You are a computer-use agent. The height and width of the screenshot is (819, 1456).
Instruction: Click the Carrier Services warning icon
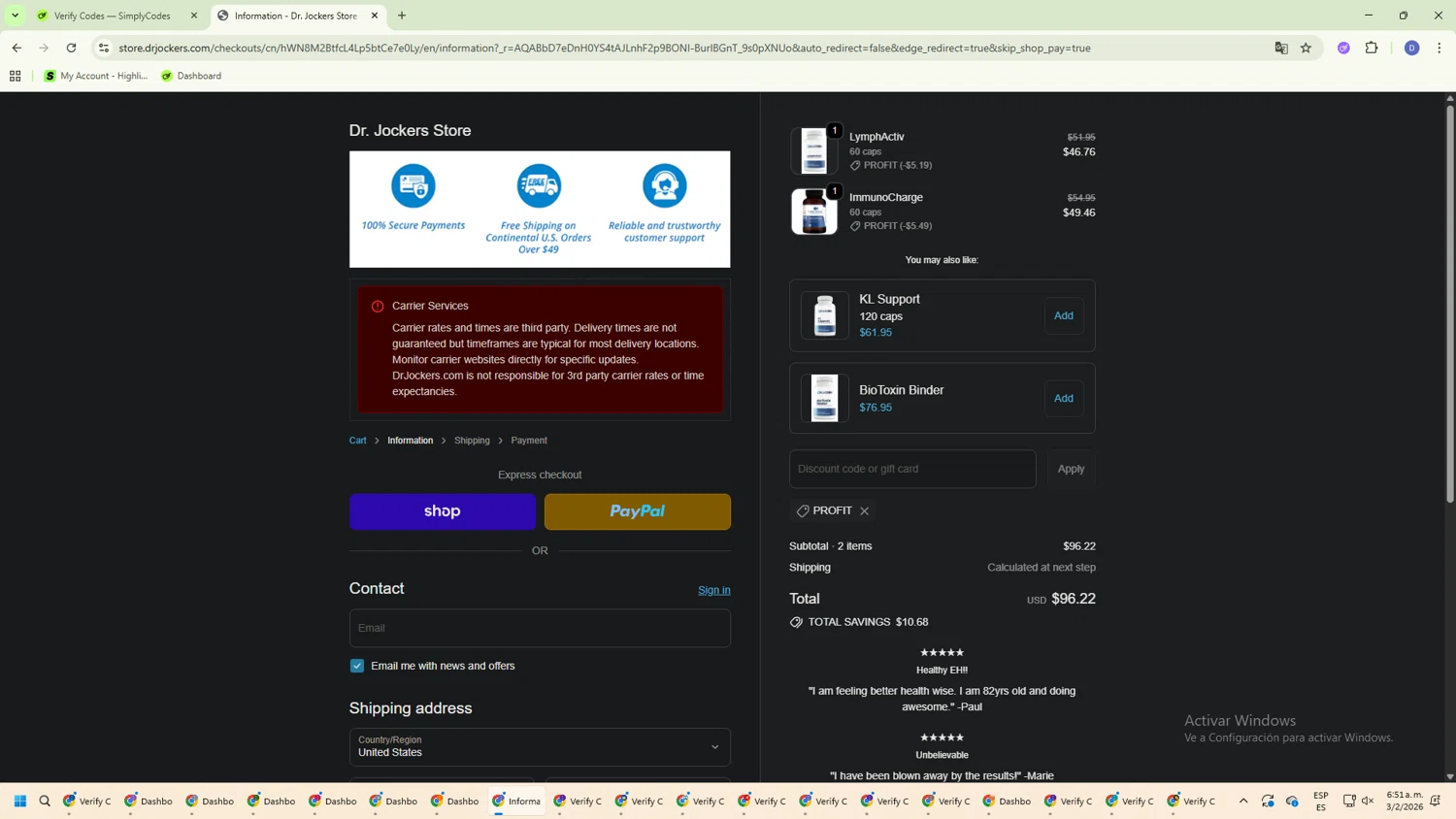tap(378, 306)
